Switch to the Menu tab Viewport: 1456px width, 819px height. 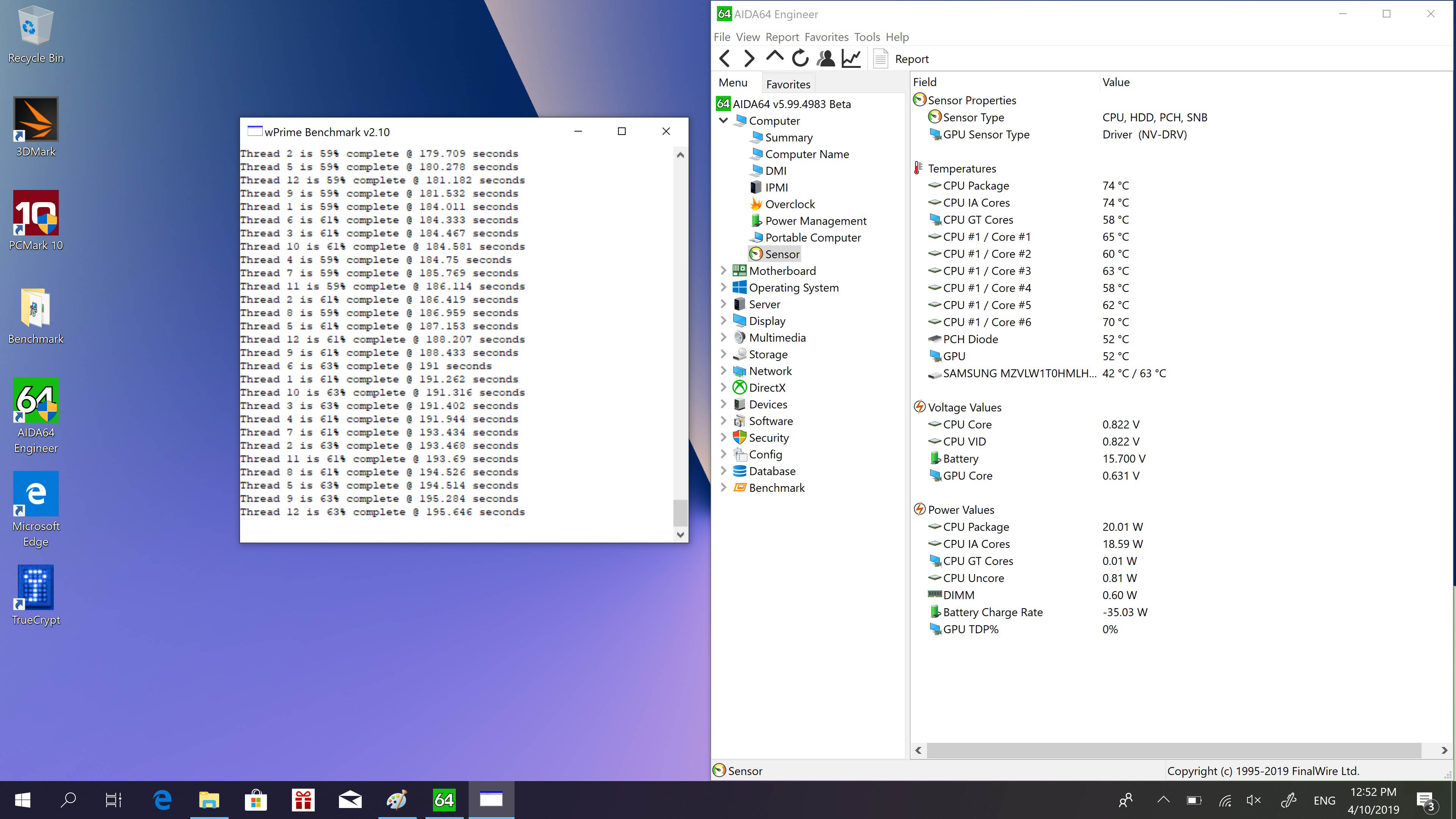pos(733,83)
